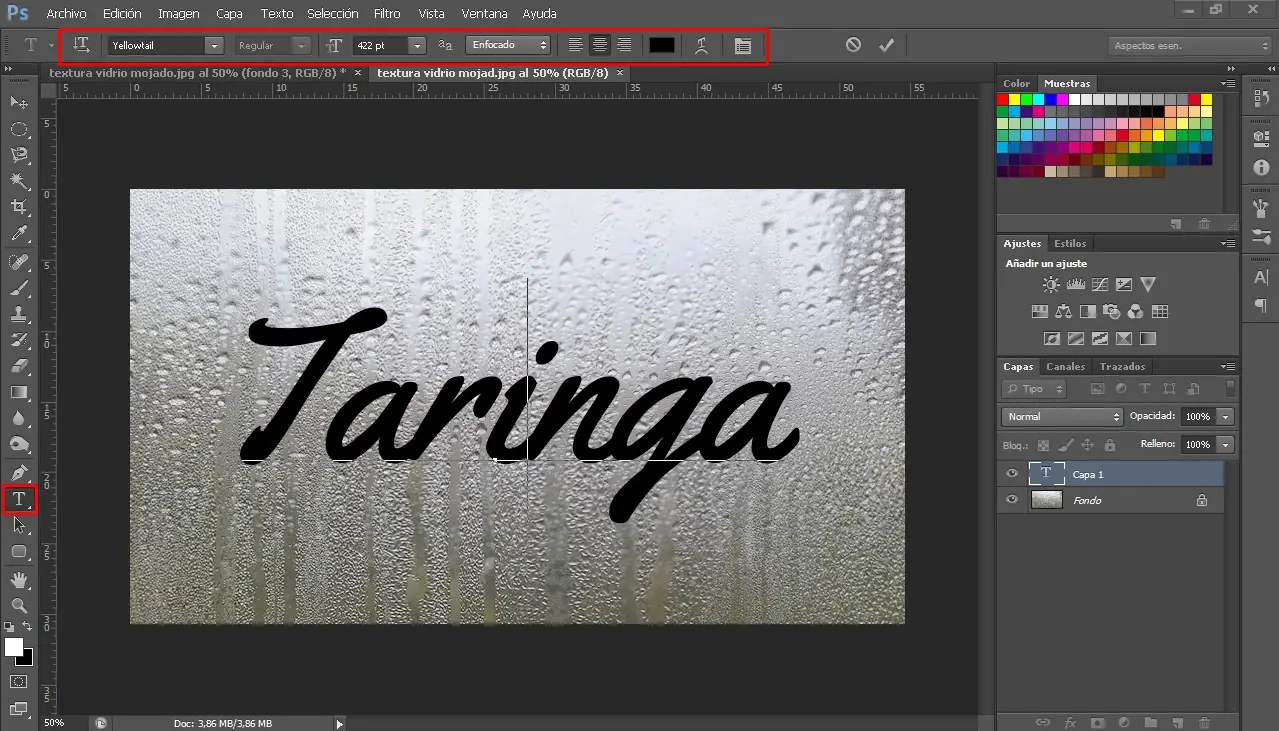Image resolution: width=1279 pixels, height=731 pixels.
Task: Select the Clone Stamp tool
Action: tap(19, 314)
